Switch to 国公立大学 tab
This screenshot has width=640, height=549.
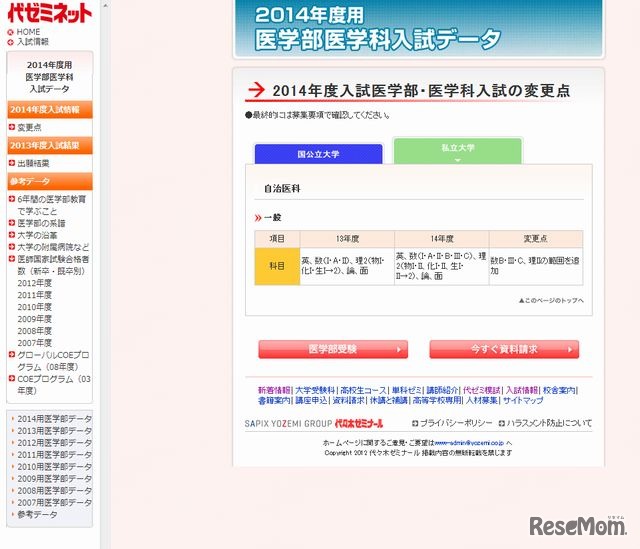(318, 154)
